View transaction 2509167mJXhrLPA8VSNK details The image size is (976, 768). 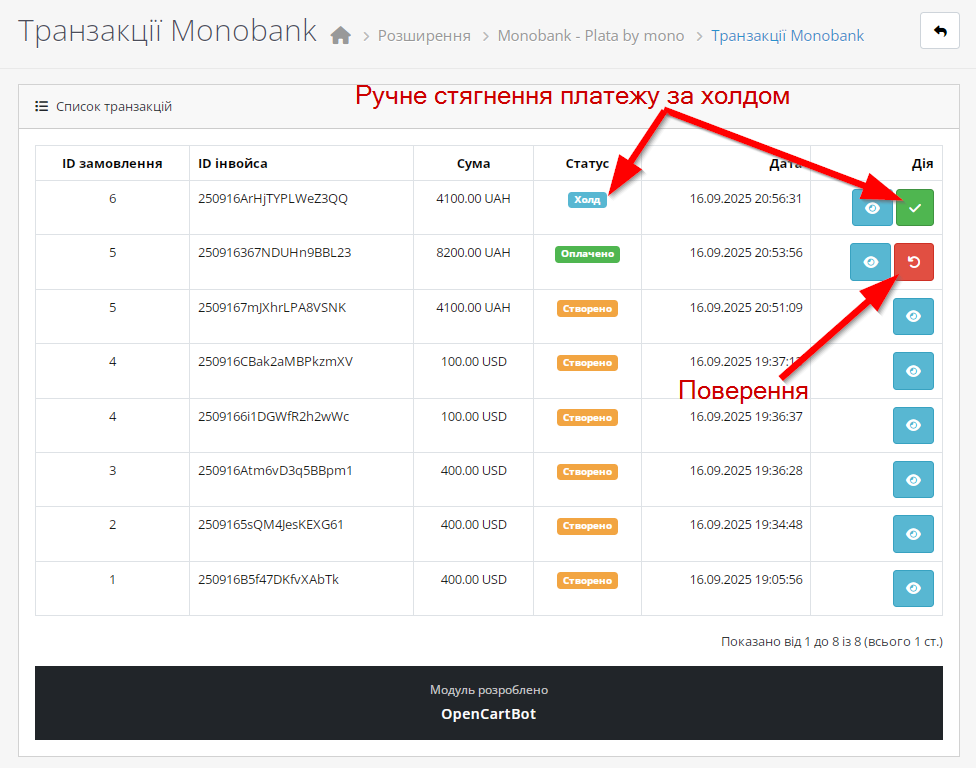pyautogui.click(x=913, y=316)
